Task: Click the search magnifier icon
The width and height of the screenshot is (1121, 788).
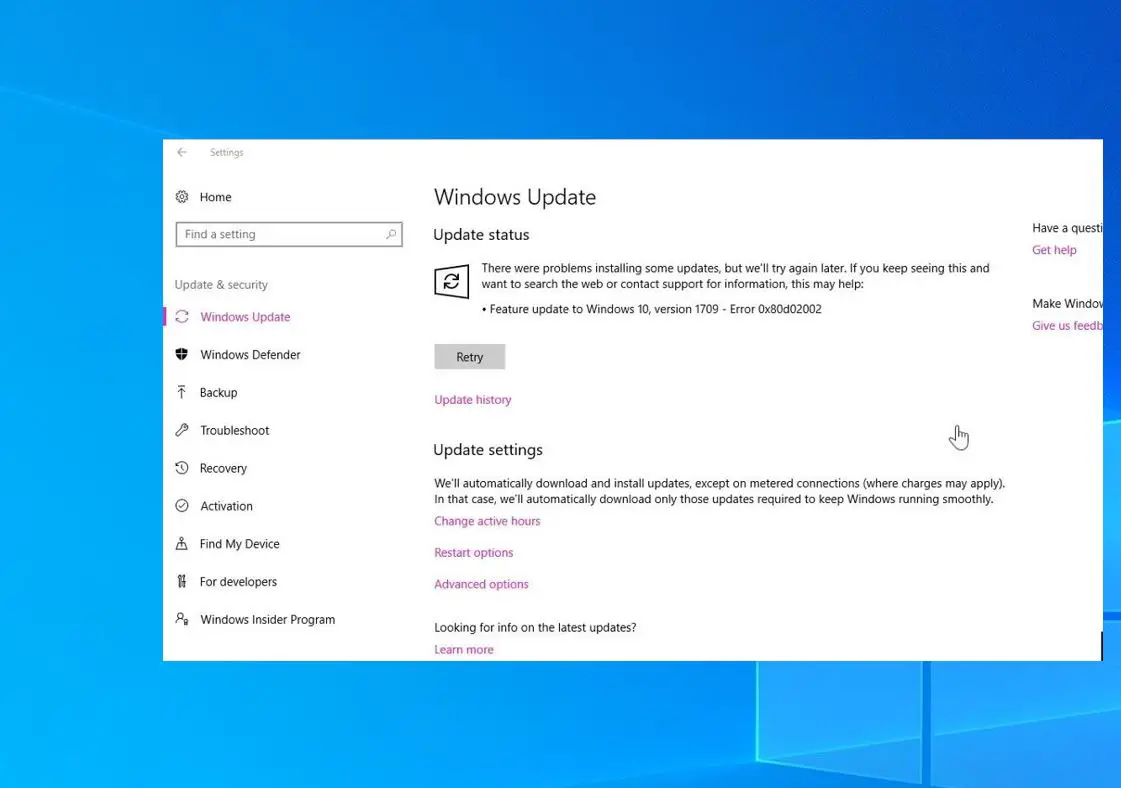Action: [390, 234]
